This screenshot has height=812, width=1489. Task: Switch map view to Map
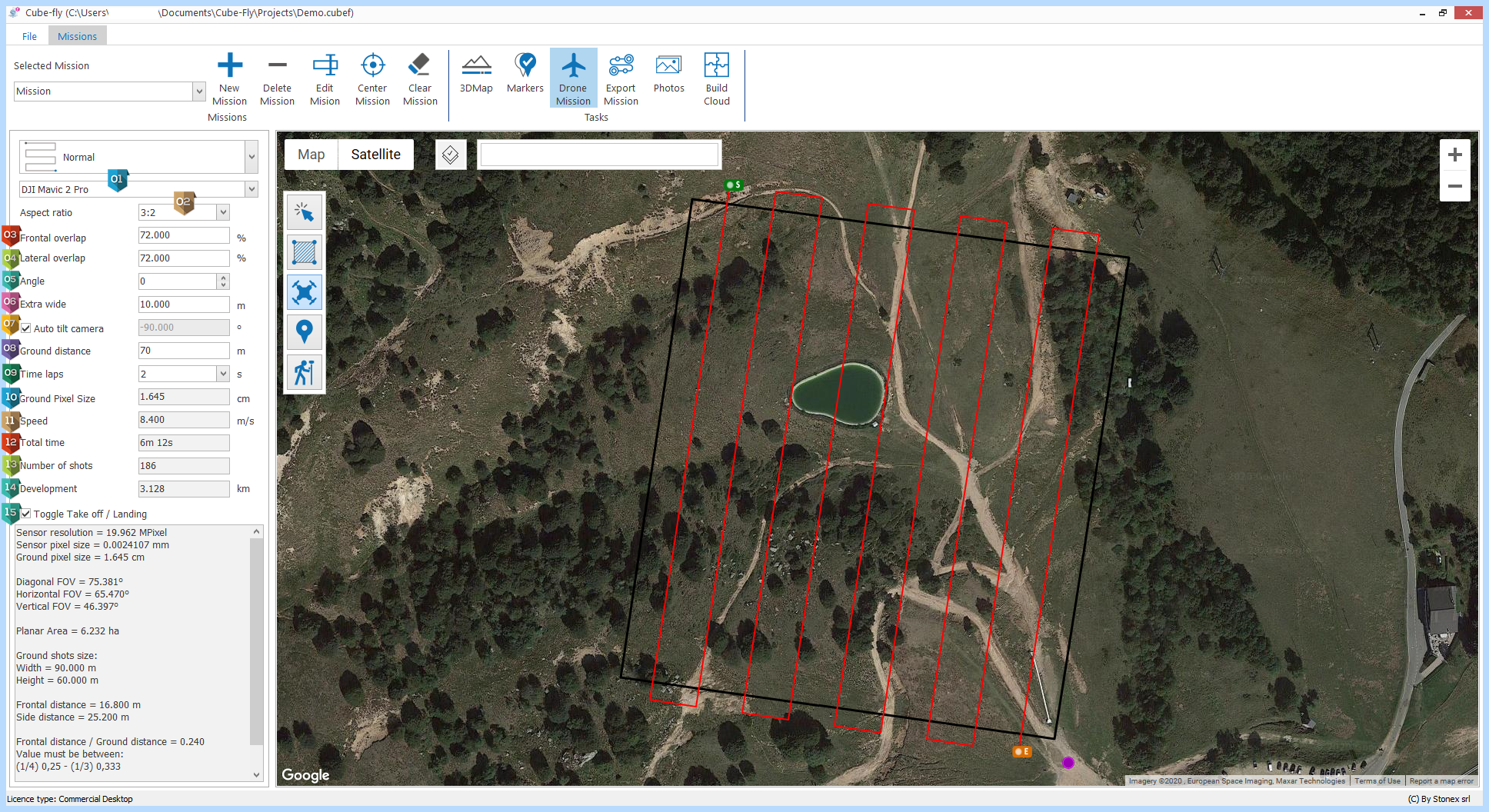(311, 155)
